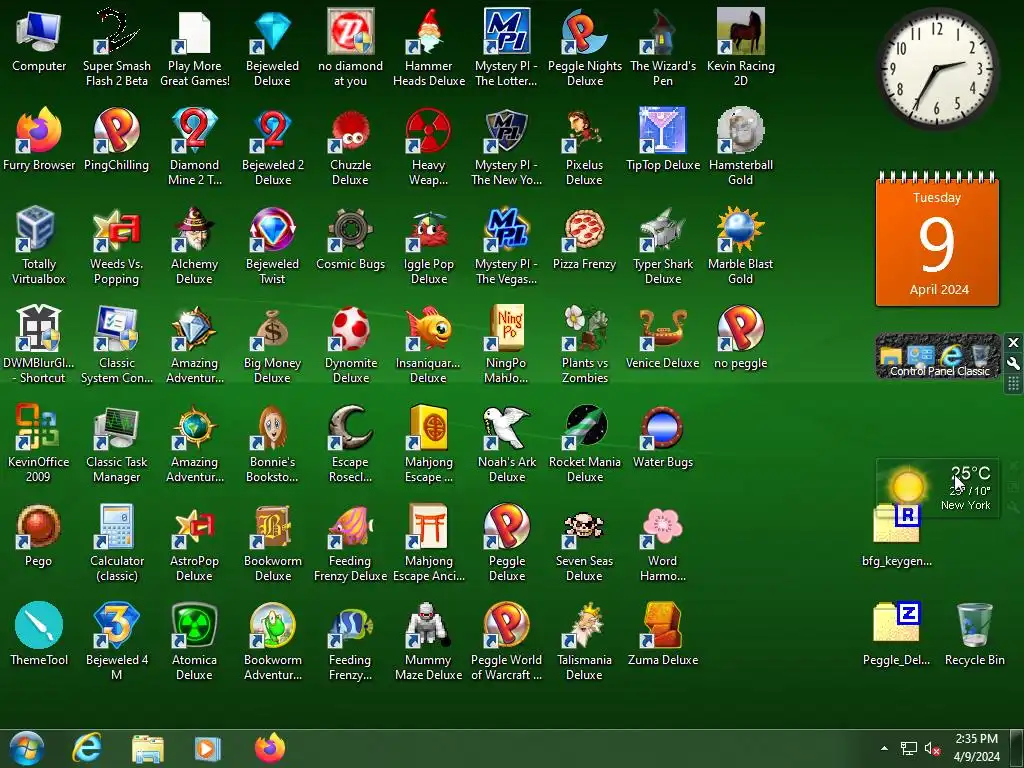
Task: Select the Heavy Weapon radiation icon
Action: pos(428,131)
